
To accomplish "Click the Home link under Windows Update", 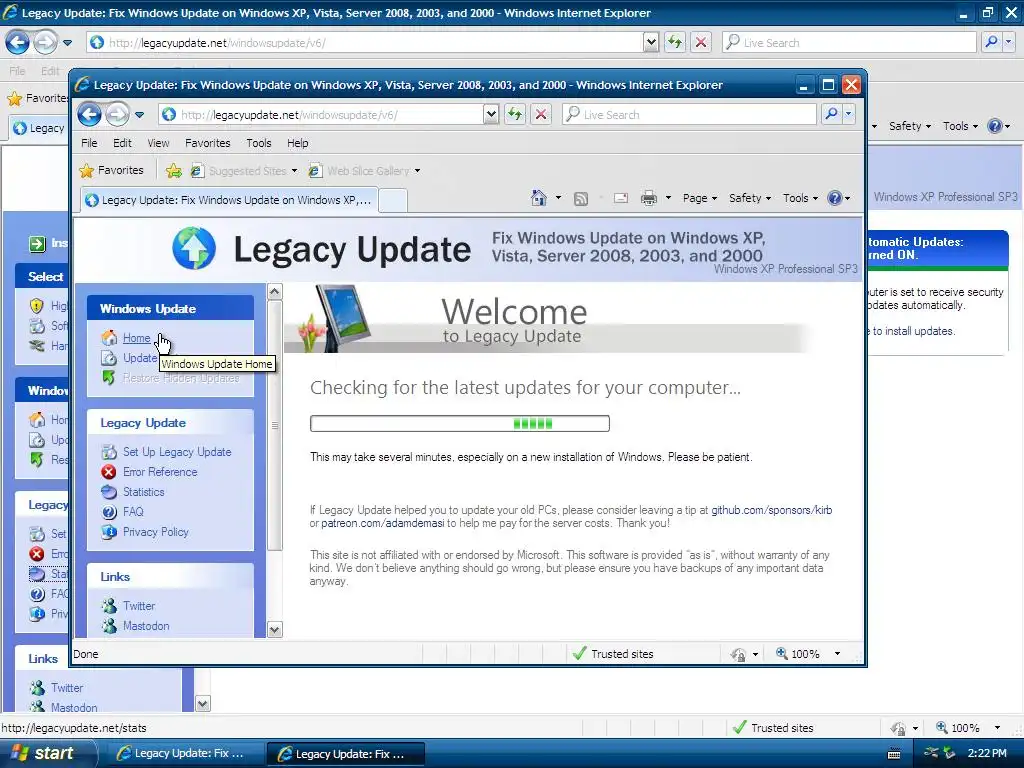I will coord(136,338).
